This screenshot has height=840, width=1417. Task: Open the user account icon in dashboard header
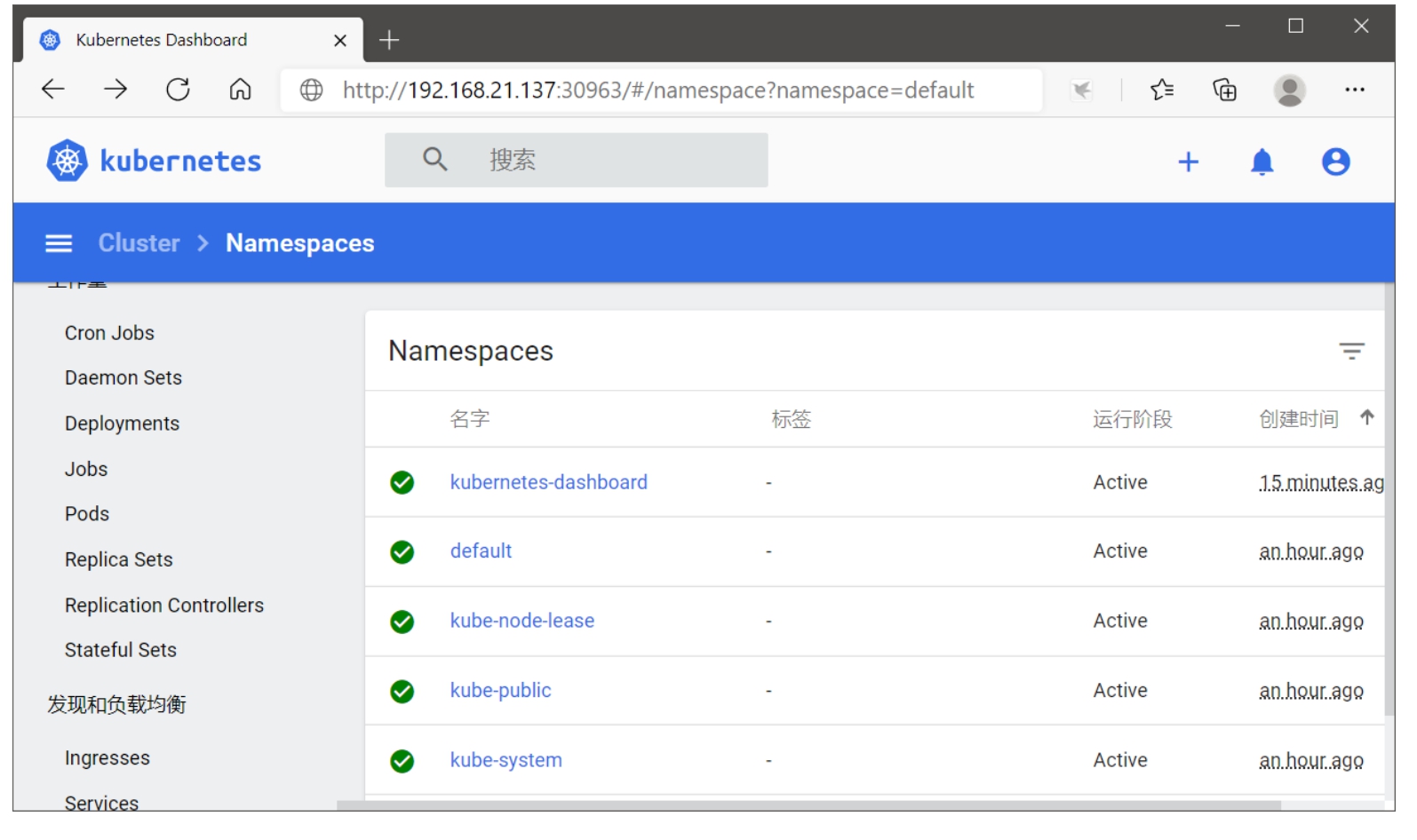pos(1335,162)
